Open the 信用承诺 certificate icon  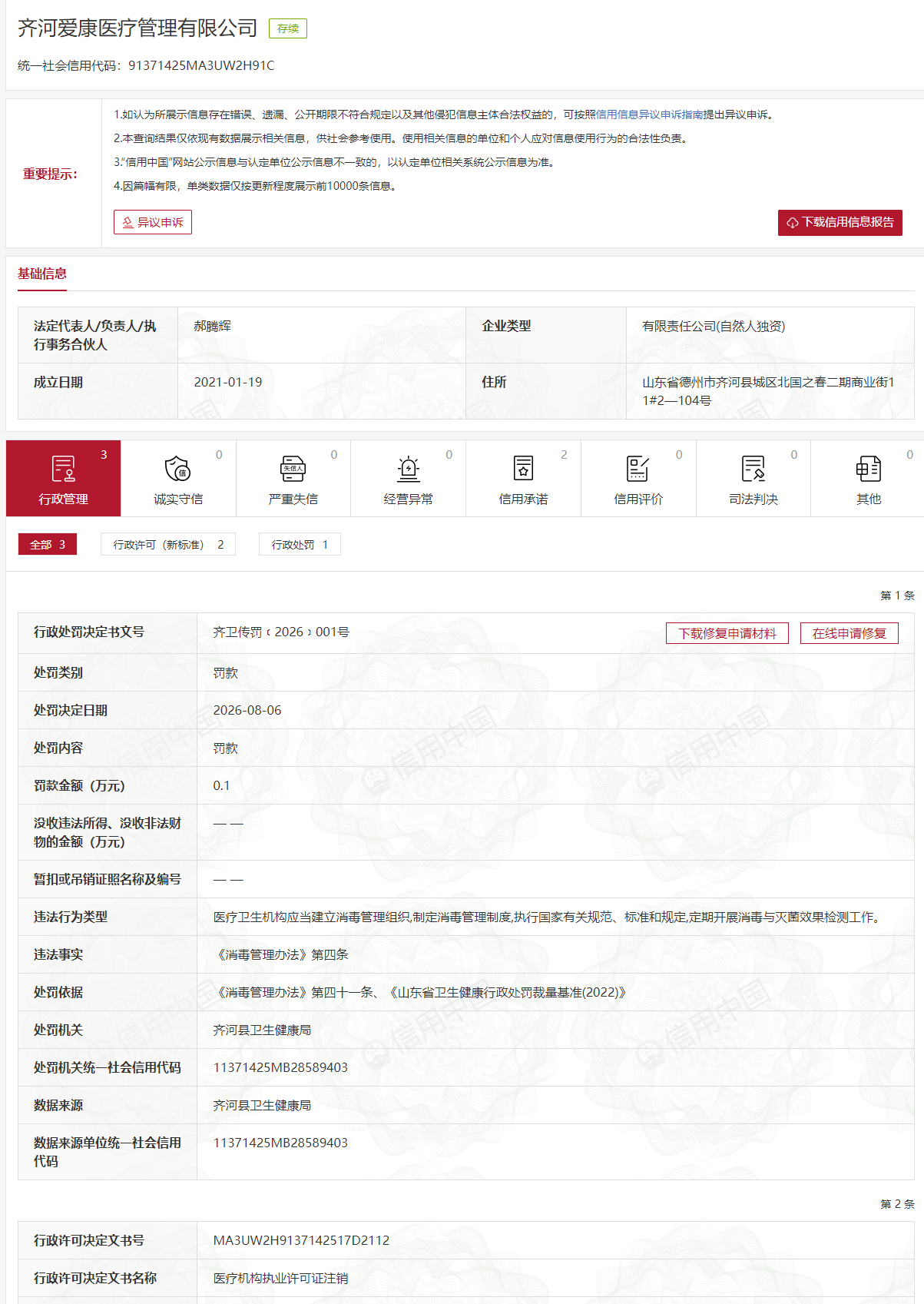pos(523,468)
